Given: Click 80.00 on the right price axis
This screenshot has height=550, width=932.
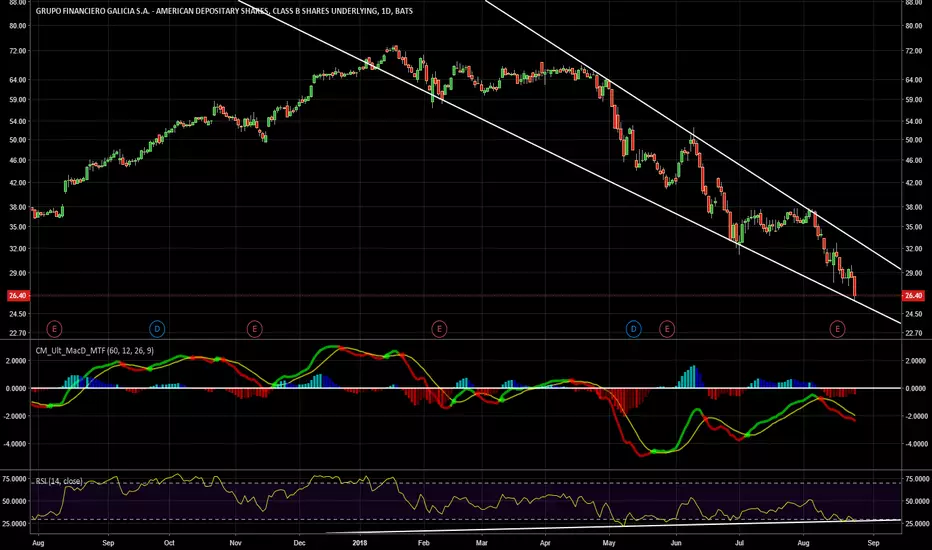Looking at the screenshot, I should [914, 26].
